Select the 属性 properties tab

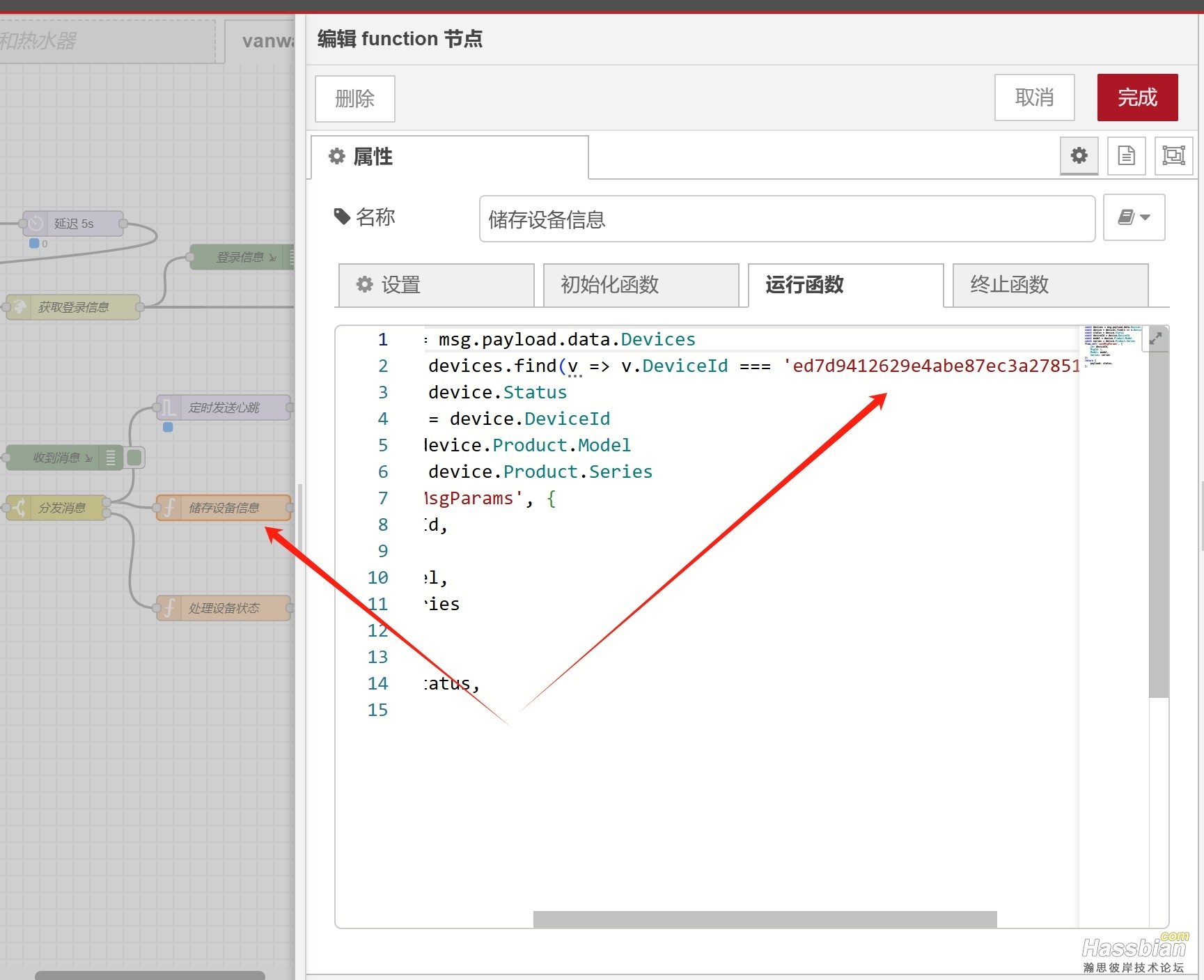450,157
